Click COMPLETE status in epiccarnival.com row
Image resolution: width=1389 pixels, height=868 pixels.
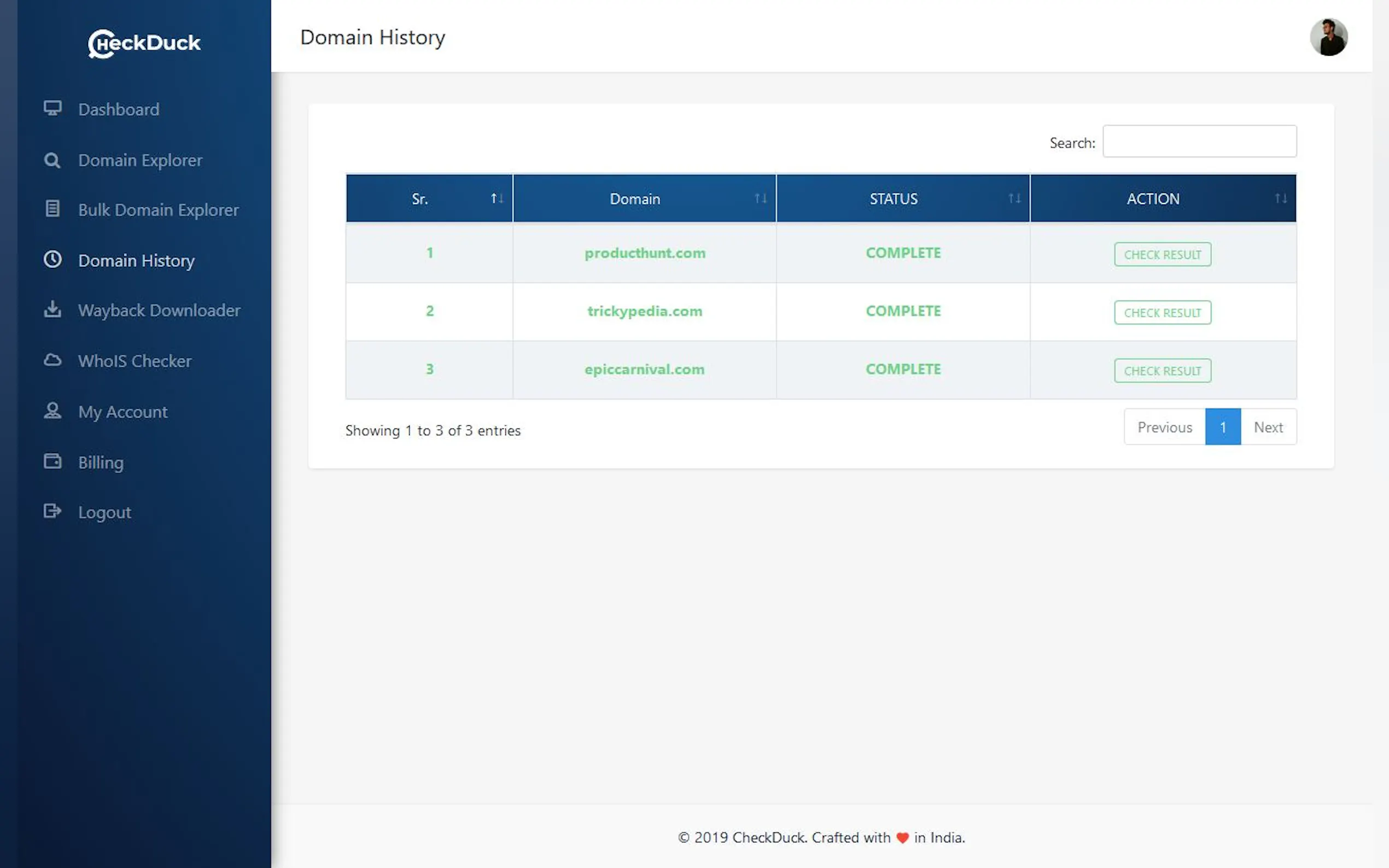coord(903,369)
